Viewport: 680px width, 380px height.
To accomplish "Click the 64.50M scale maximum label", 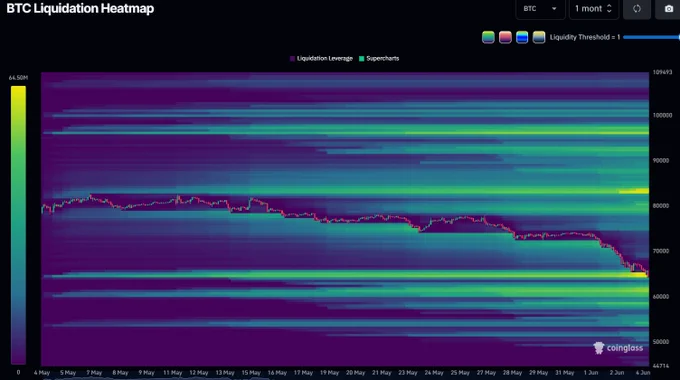I will (x=18, y=78).
